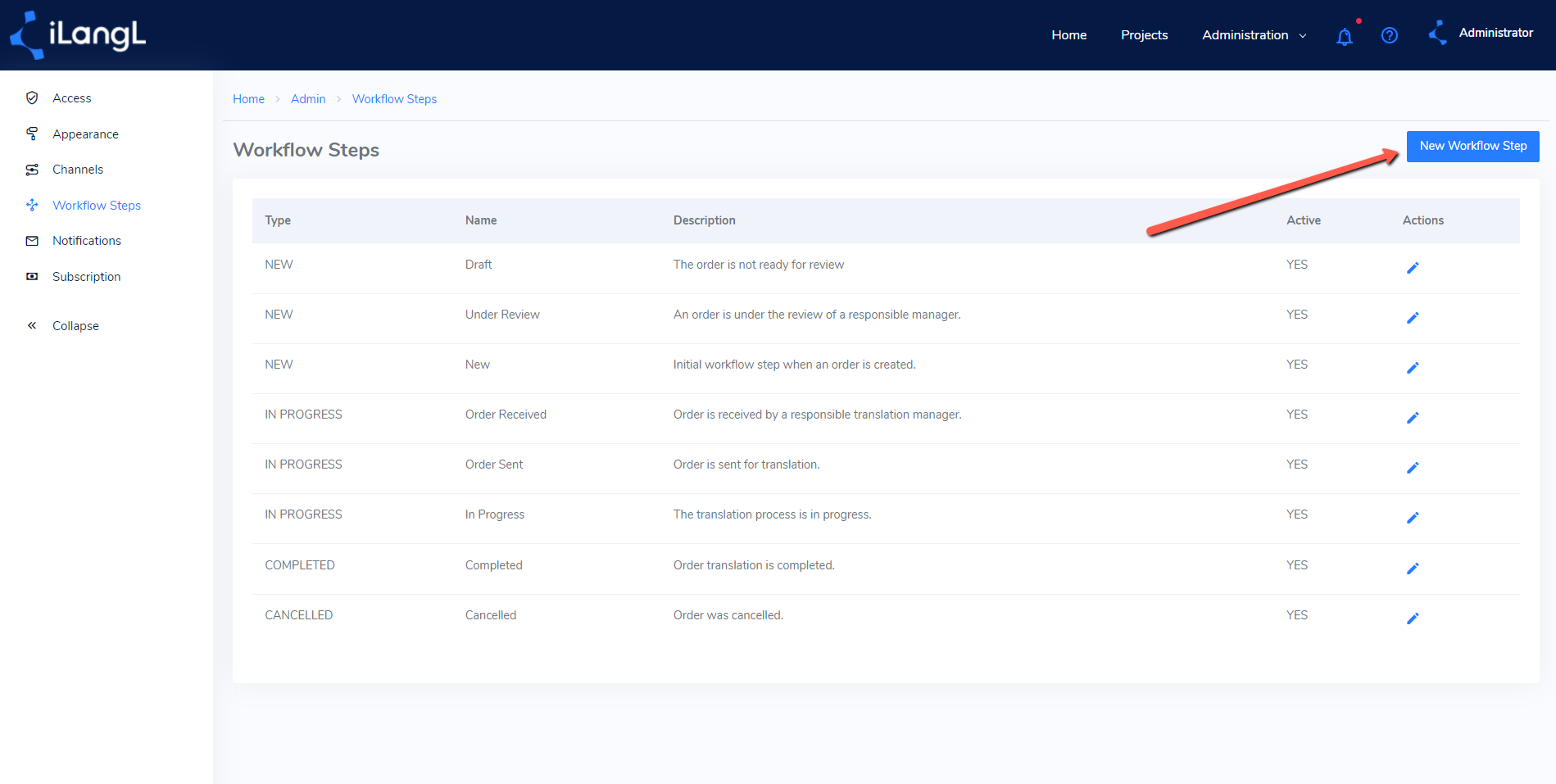Edit the In Progress workflow step
The image size is (1556, 784).
(1413, 518)
